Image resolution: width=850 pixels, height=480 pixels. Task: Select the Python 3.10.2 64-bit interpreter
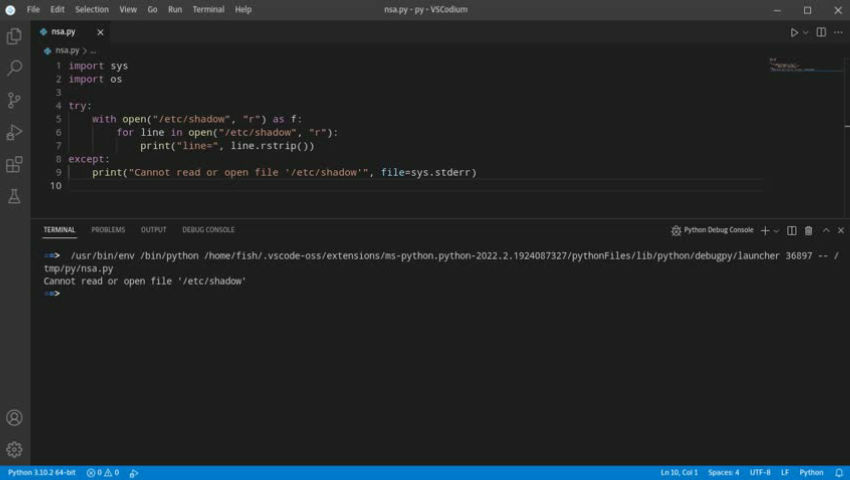[41, 473]
